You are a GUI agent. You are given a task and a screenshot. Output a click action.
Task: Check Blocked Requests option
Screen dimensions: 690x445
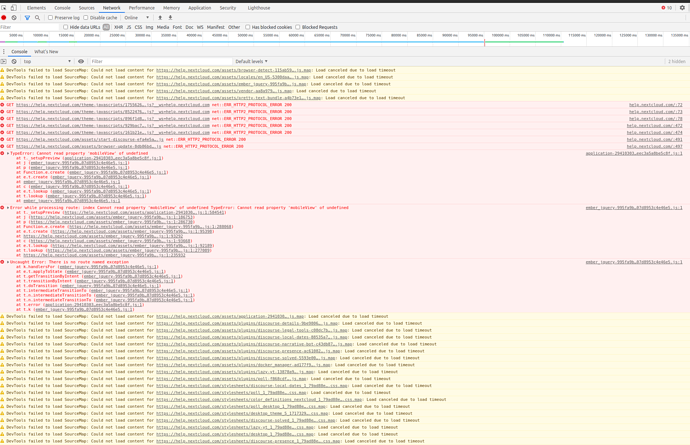(298, 27)
